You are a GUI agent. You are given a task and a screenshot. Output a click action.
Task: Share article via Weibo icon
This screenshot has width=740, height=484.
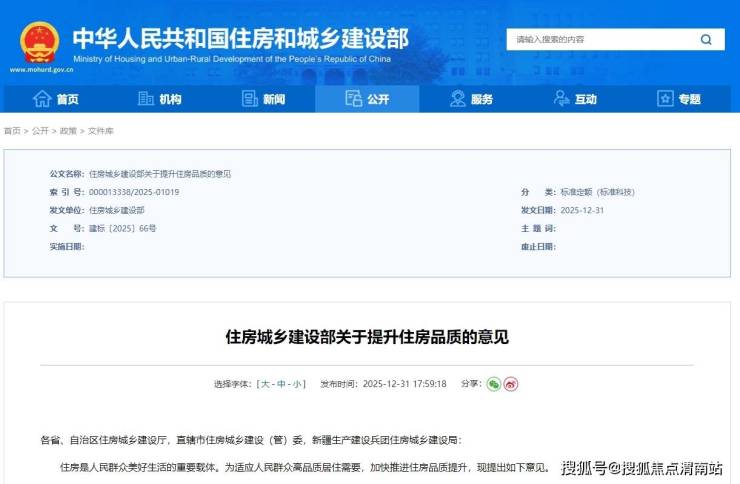tap(511, 384)
